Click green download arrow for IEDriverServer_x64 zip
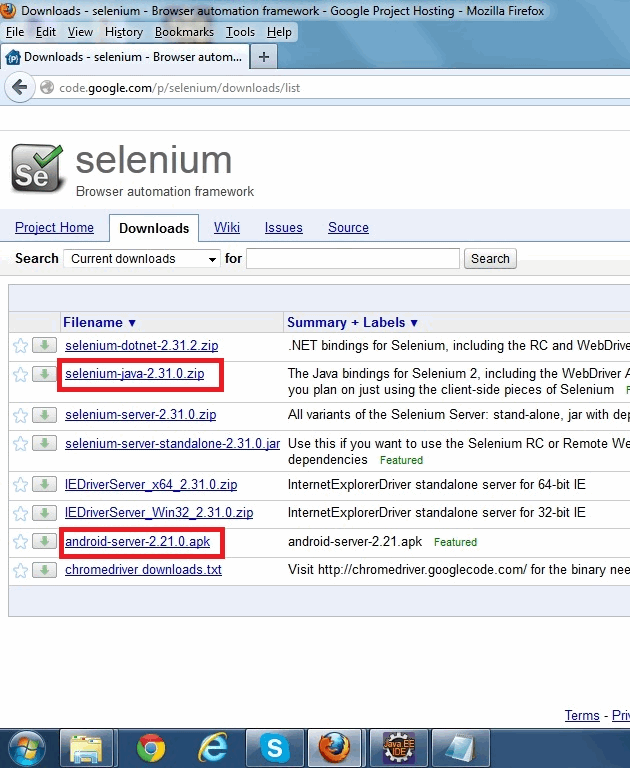 pyautogui.click(x=45, y=484)
